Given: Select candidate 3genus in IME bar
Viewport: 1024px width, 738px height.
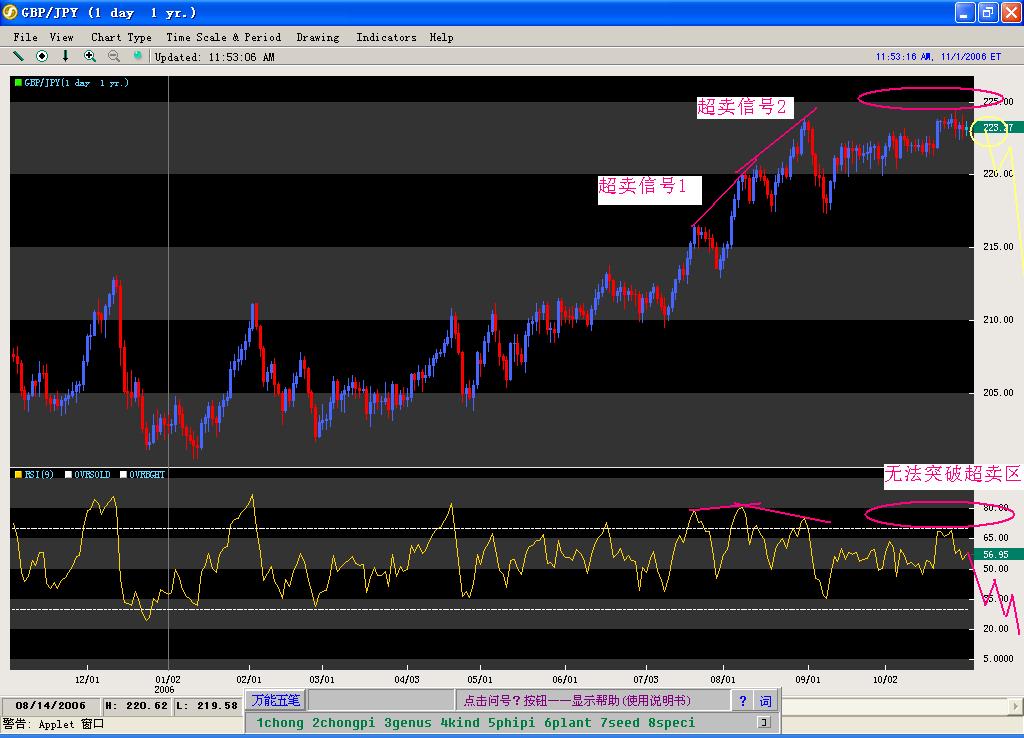Looking at the screenshot, I should pyautogui.click(x=408, y=722).
